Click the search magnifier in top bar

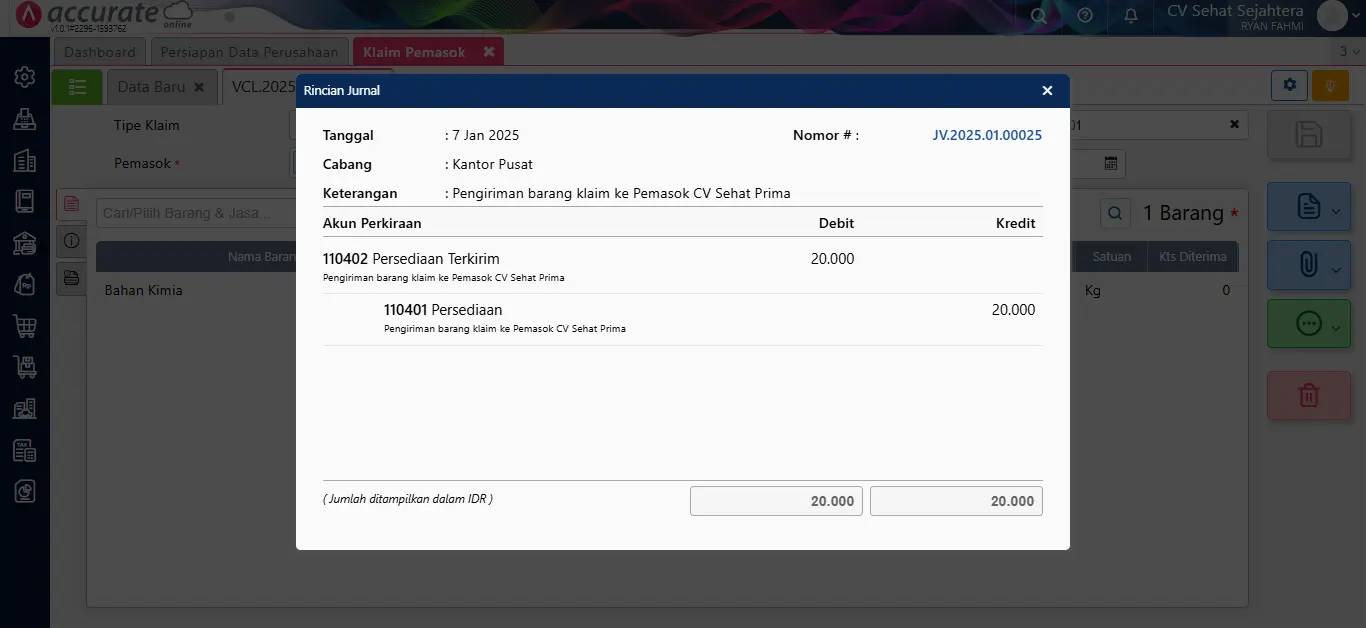point(1039,16)
